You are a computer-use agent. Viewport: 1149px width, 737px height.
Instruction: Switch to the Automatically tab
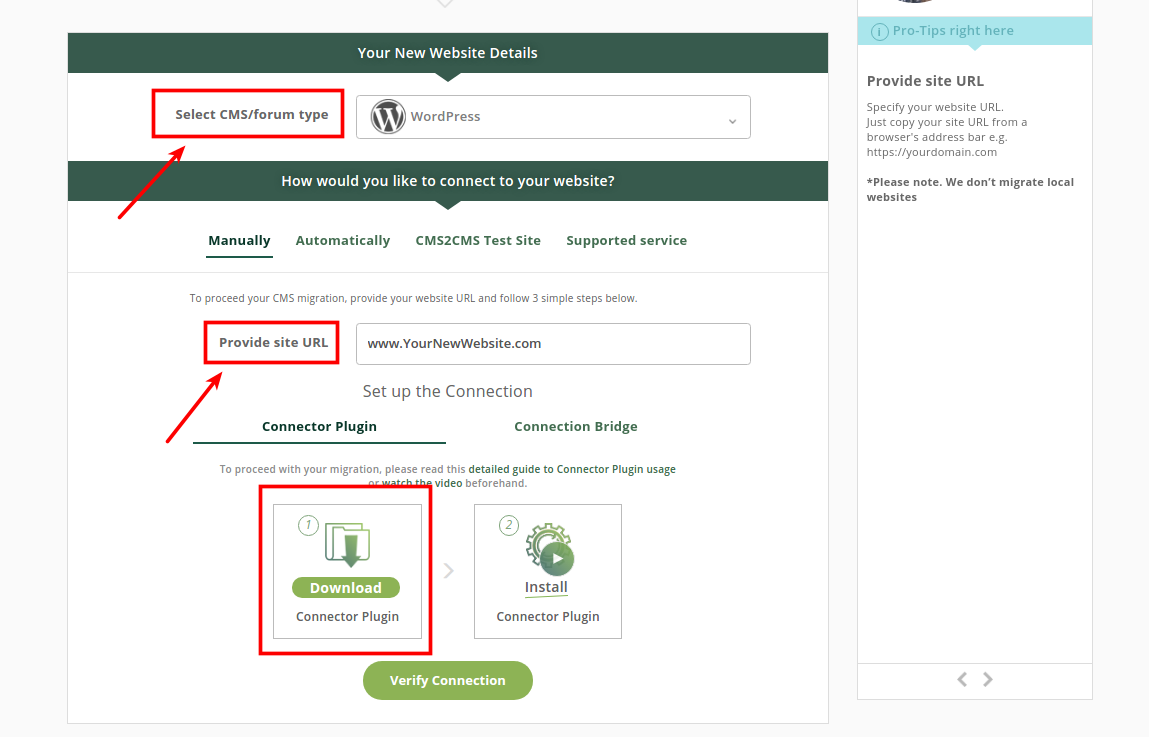point(343,240)
